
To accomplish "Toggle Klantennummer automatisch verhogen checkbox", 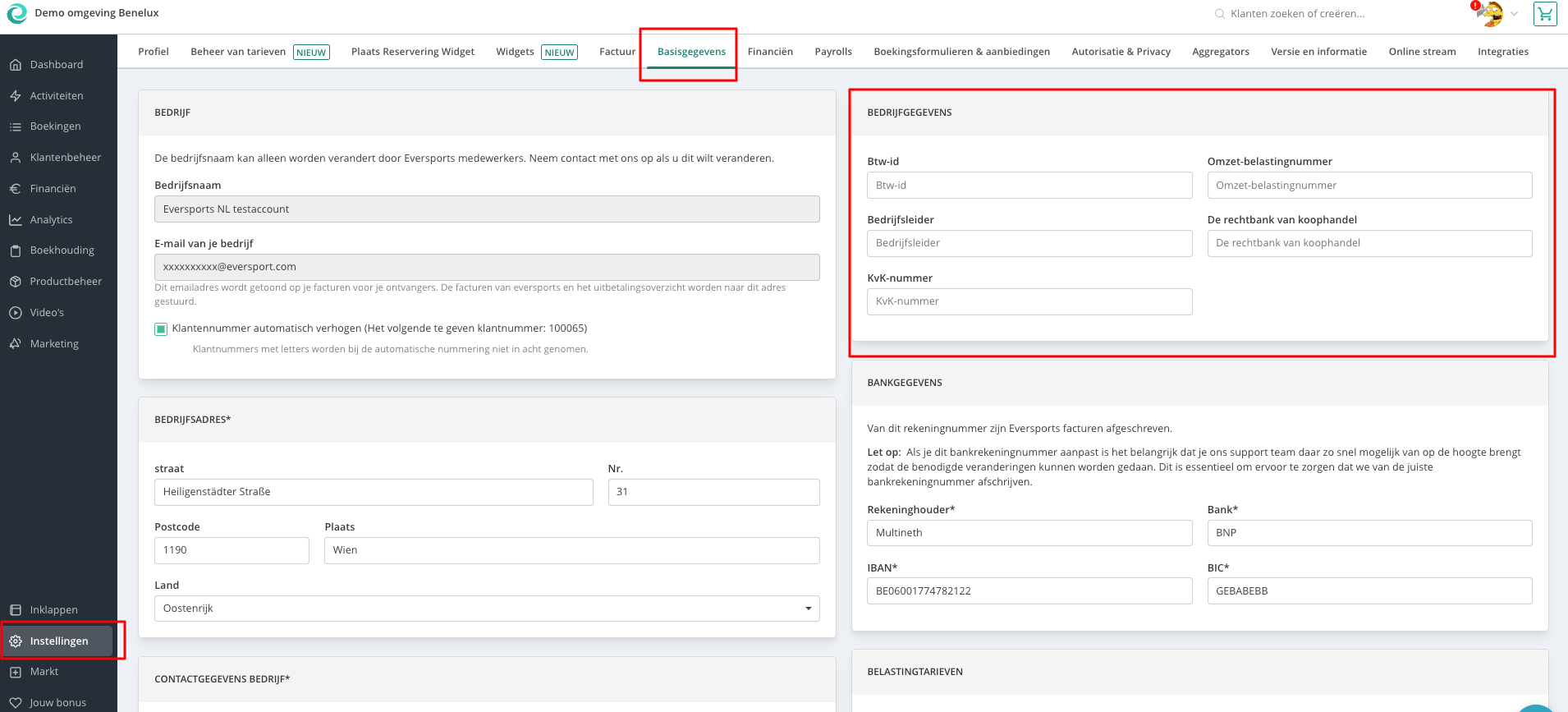I will (x=161, y=329).
